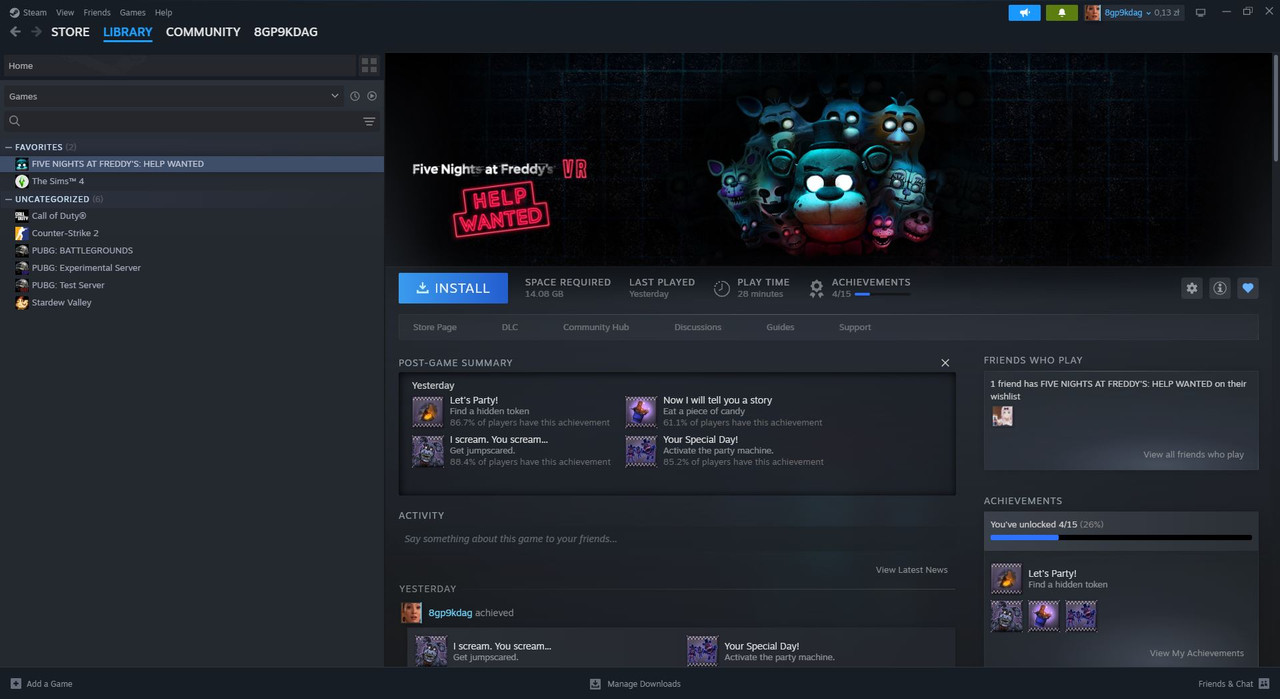Open the Help menu

pyautogui.click(x=163, y=12)
